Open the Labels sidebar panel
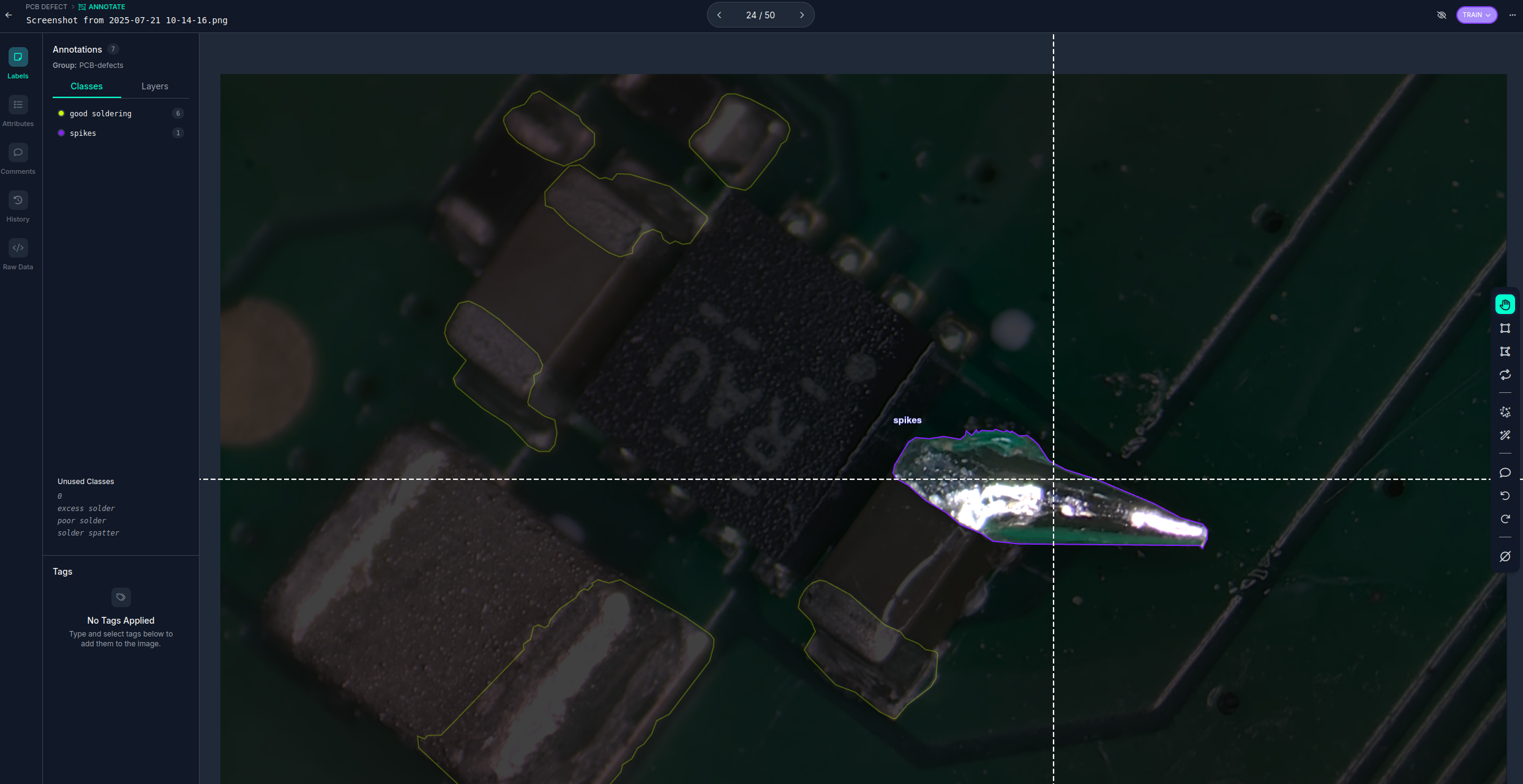The height and width of the screenshot is (784, 1523). [x=18, y=64]
